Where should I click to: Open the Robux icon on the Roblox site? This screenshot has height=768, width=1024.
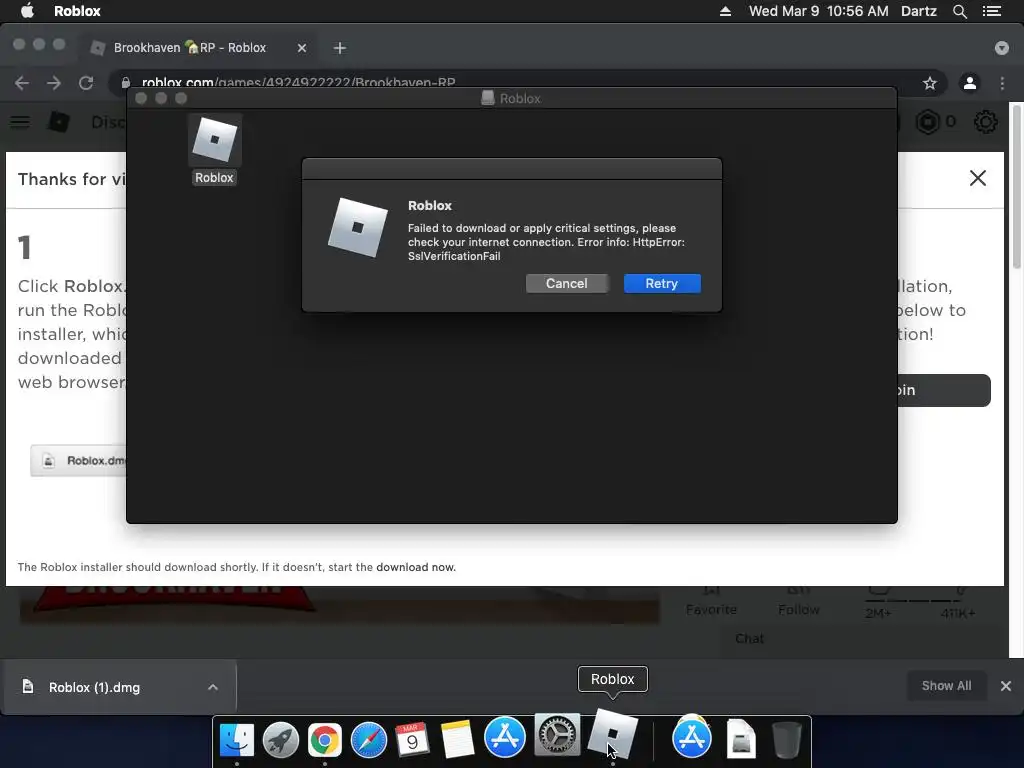click(x=928, y=122)
